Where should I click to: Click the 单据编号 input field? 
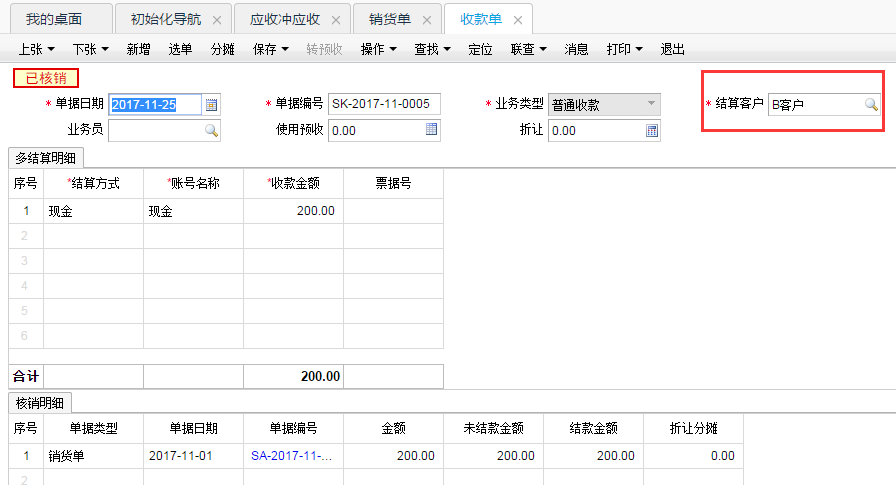384,104
